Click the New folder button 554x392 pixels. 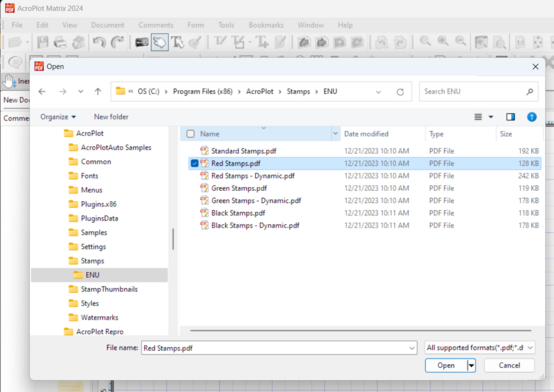(x=111, y=117)
